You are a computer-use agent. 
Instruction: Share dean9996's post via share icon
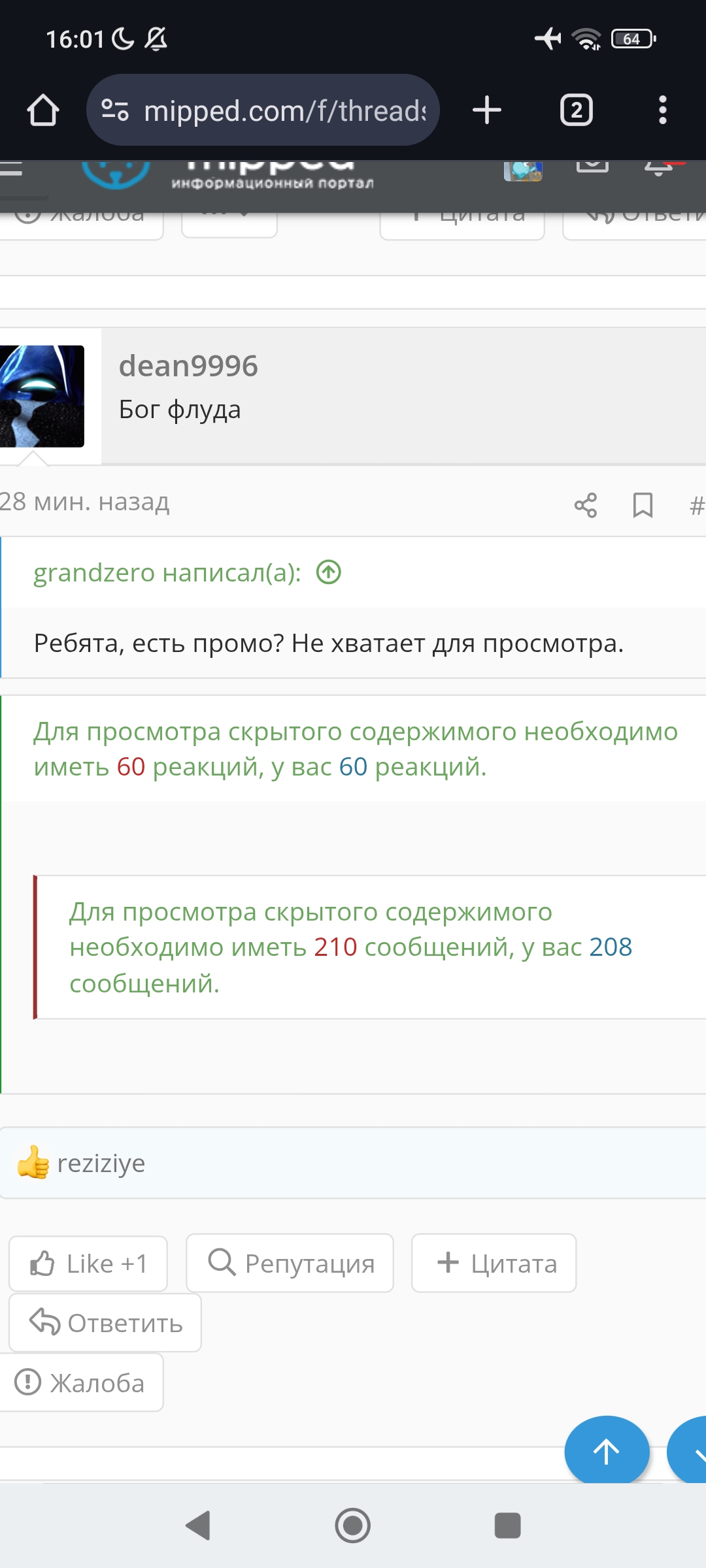point(586,505)
